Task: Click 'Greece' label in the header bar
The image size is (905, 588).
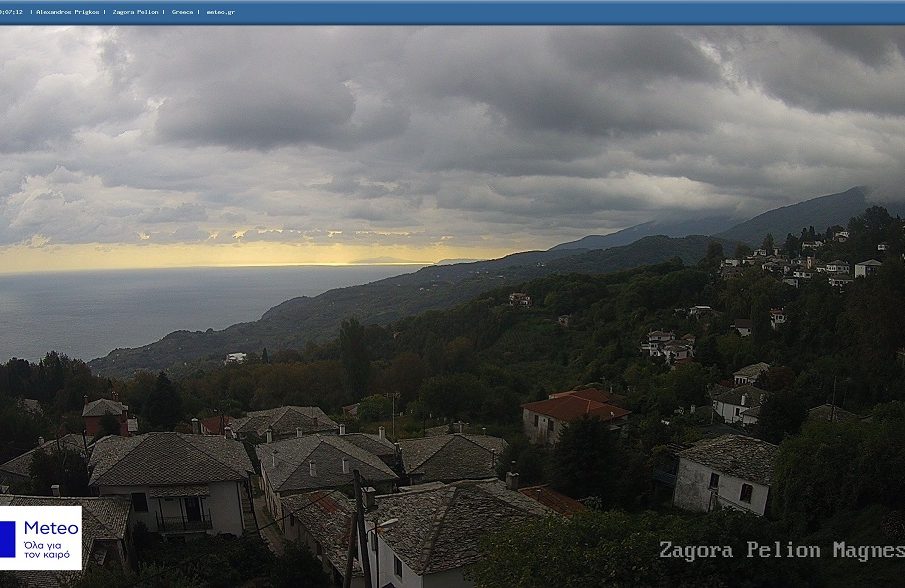Action: click(x=182, y=12)
